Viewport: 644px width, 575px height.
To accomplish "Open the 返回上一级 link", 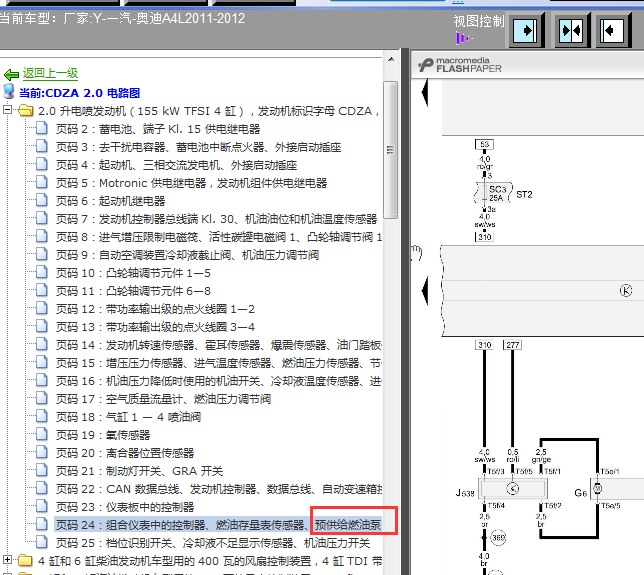I will (50, 74).
